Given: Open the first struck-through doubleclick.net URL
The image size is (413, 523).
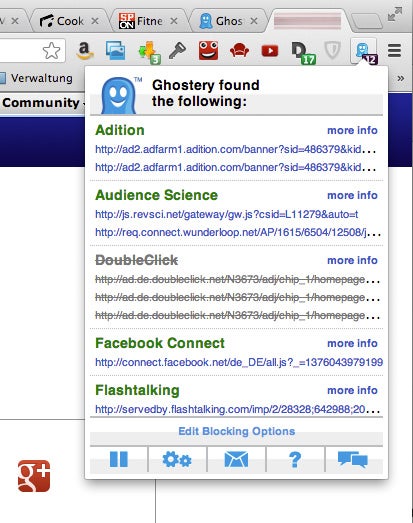Looking at the screenshot, I should [x=237, y=279].
